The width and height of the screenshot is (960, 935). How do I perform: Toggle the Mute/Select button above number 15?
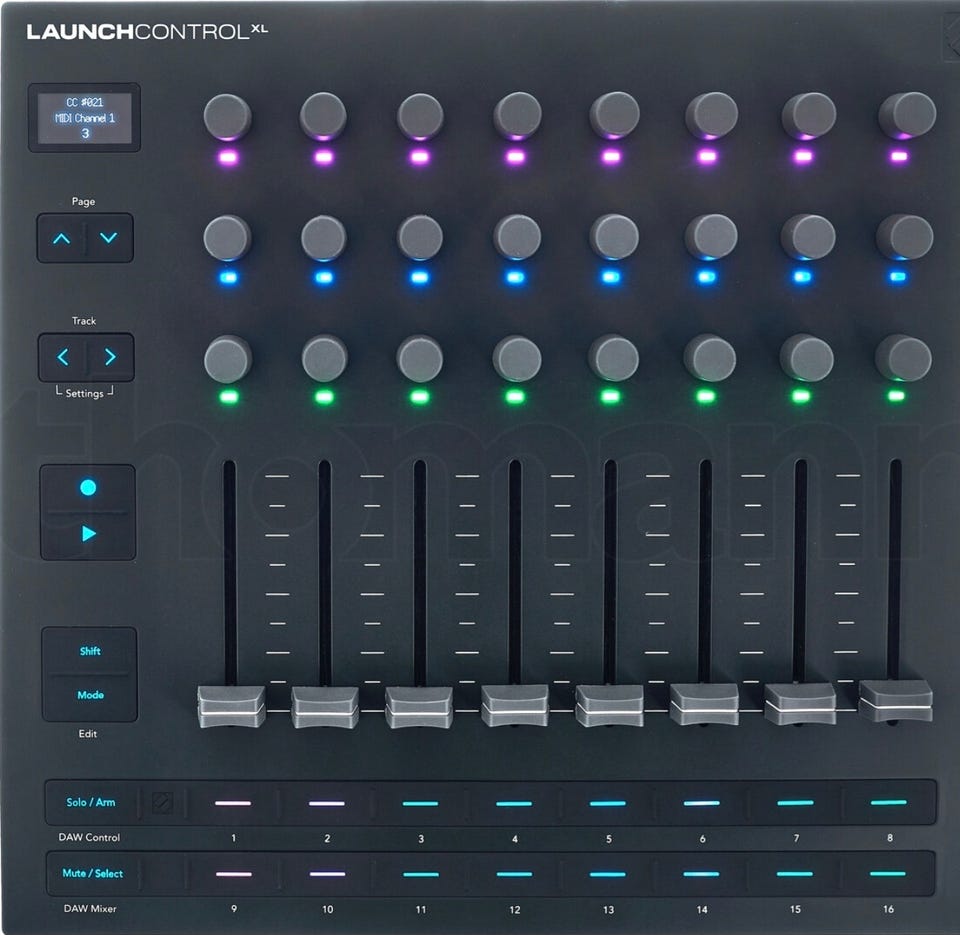pyautogui.click(x=795, y=874)
